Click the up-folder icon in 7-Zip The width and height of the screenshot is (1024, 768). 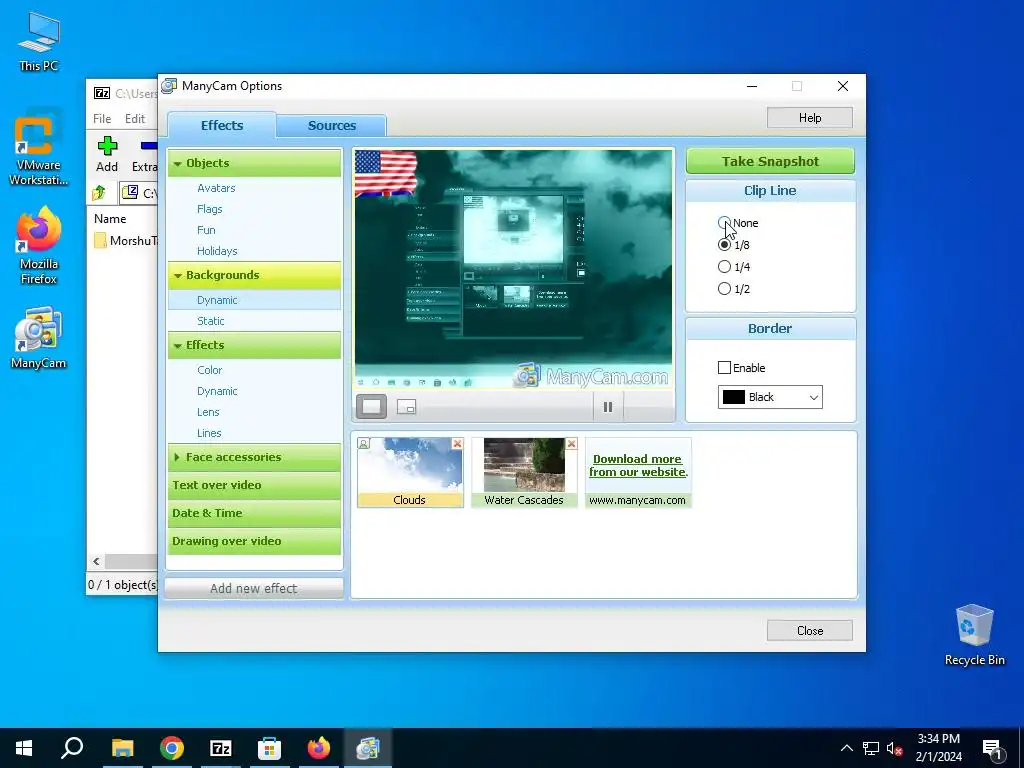pyautogui.click(x=99, y=193)
